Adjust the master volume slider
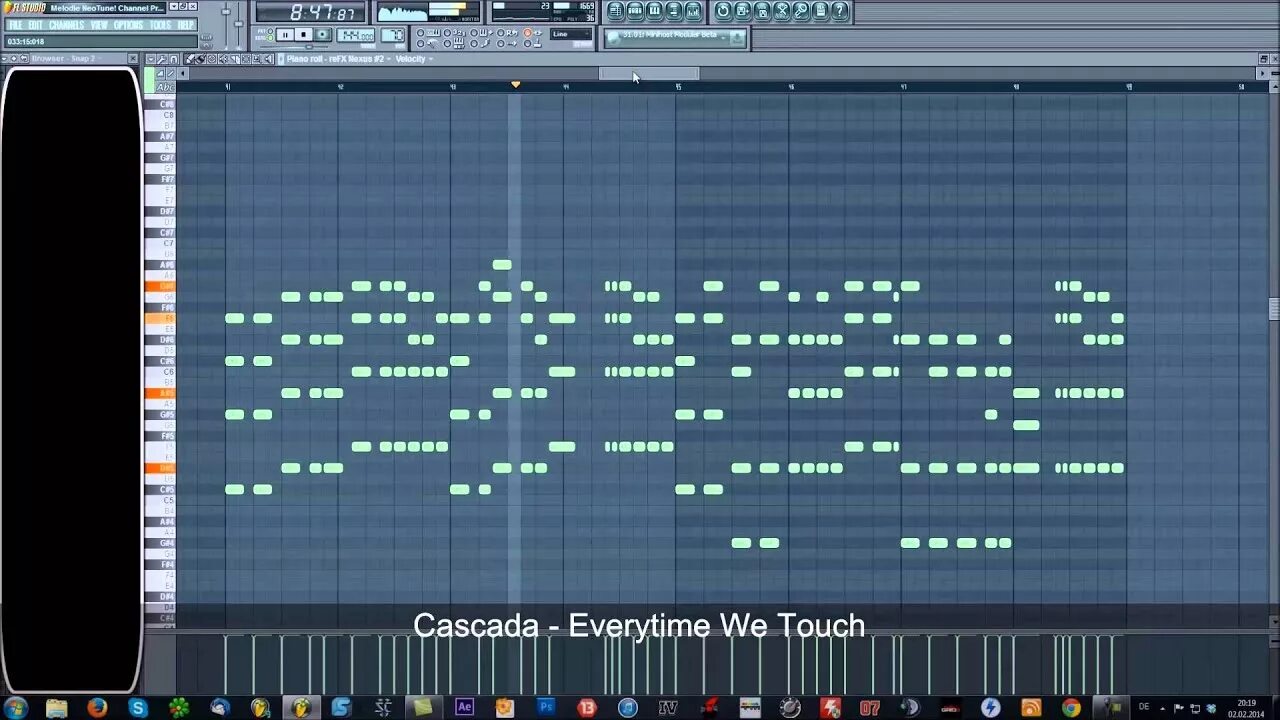 point(226,12)
